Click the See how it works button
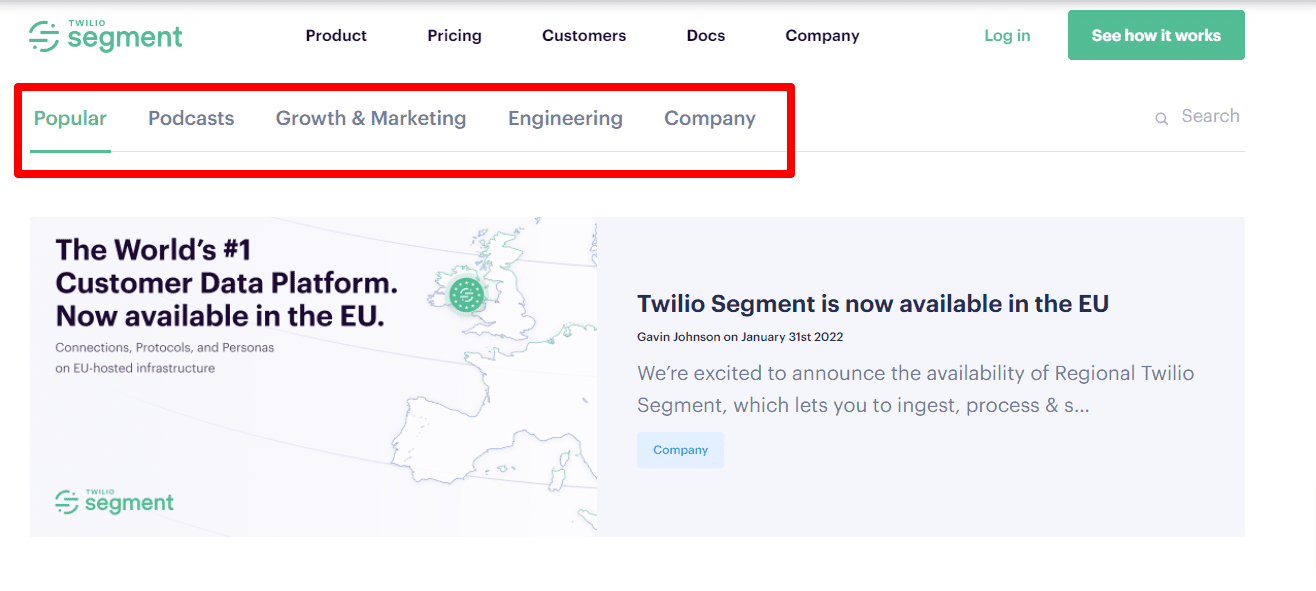This screenshot has width=1316, height=591. (x=1156, y=35)
